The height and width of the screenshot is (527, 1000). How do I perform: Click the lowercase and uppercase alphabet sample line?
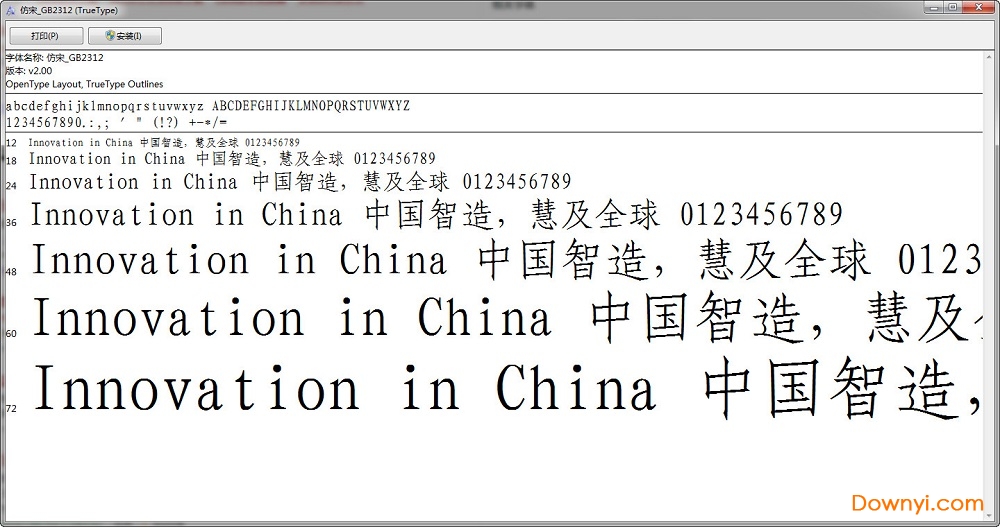(x=208, y=106)
